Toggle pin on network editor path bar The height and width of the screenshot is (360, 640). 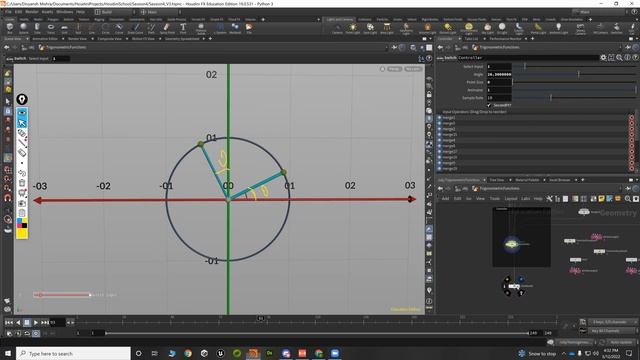tap(628, 189)
